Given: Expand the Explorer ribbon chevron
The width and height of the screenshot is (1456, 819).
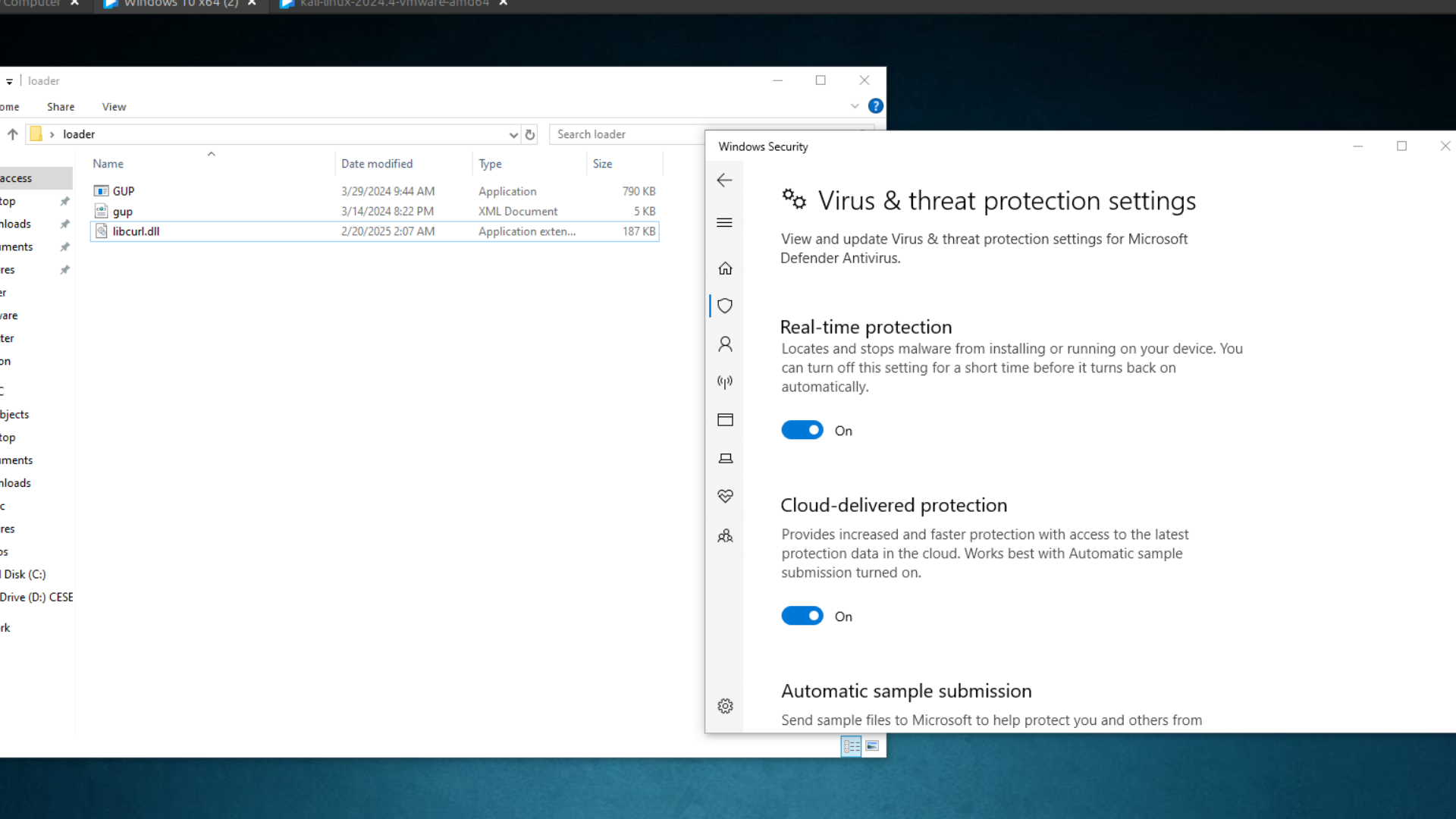Looking at the screenshot, I should click(855, 106).
